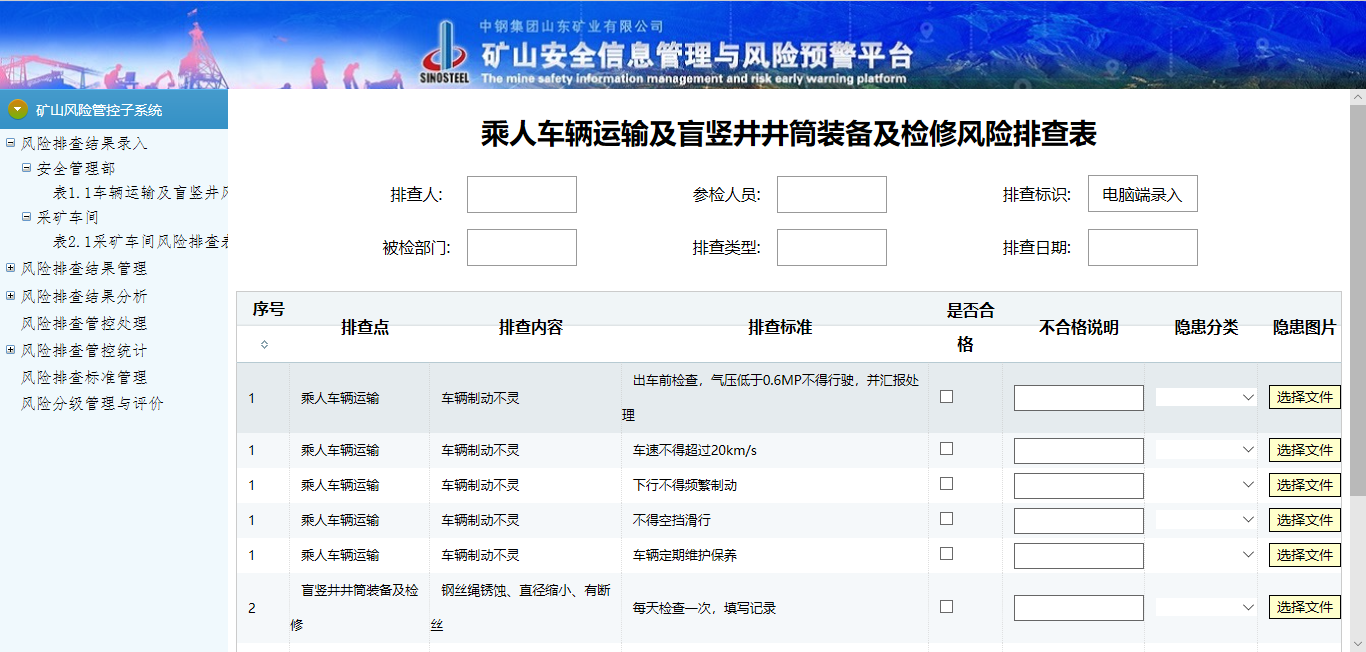This screenshot has height=652, width=1366.
Task: Select the 矿山风险管控子系统 panel header
Action: [114, 109]
